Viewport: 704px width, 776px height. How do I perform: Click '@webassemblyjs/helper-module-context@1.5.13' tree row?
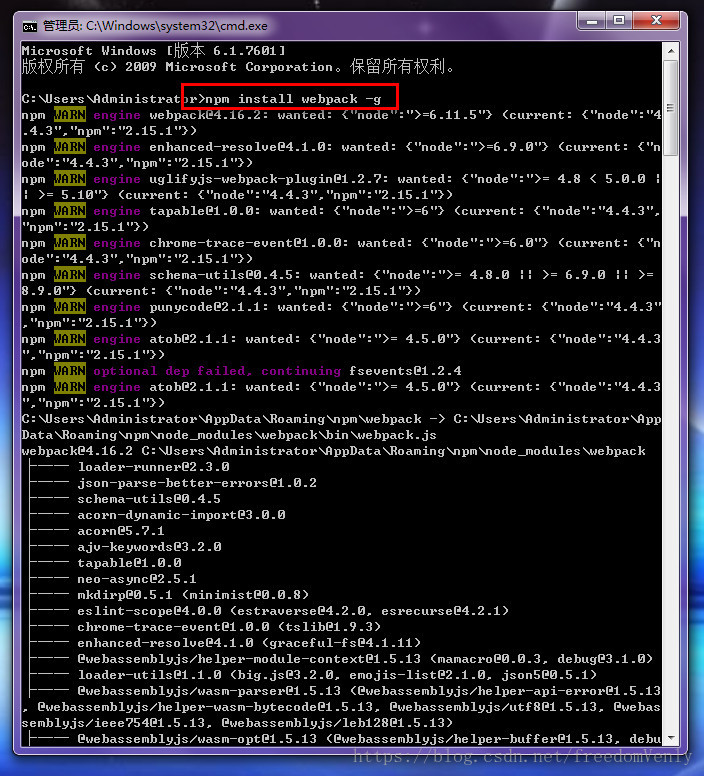pos(341,659)
